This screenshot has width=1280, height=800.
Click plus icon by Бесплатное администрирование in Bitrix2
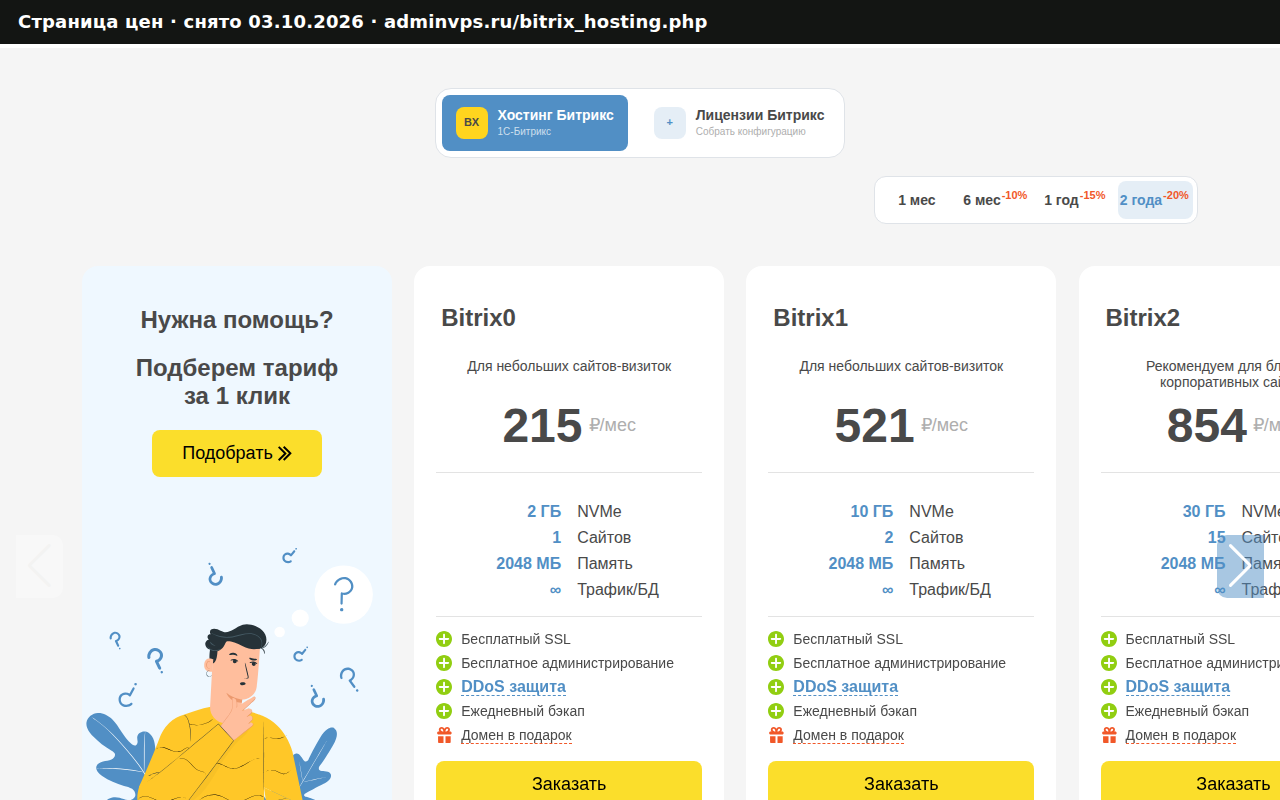[x=1109, y=663]
